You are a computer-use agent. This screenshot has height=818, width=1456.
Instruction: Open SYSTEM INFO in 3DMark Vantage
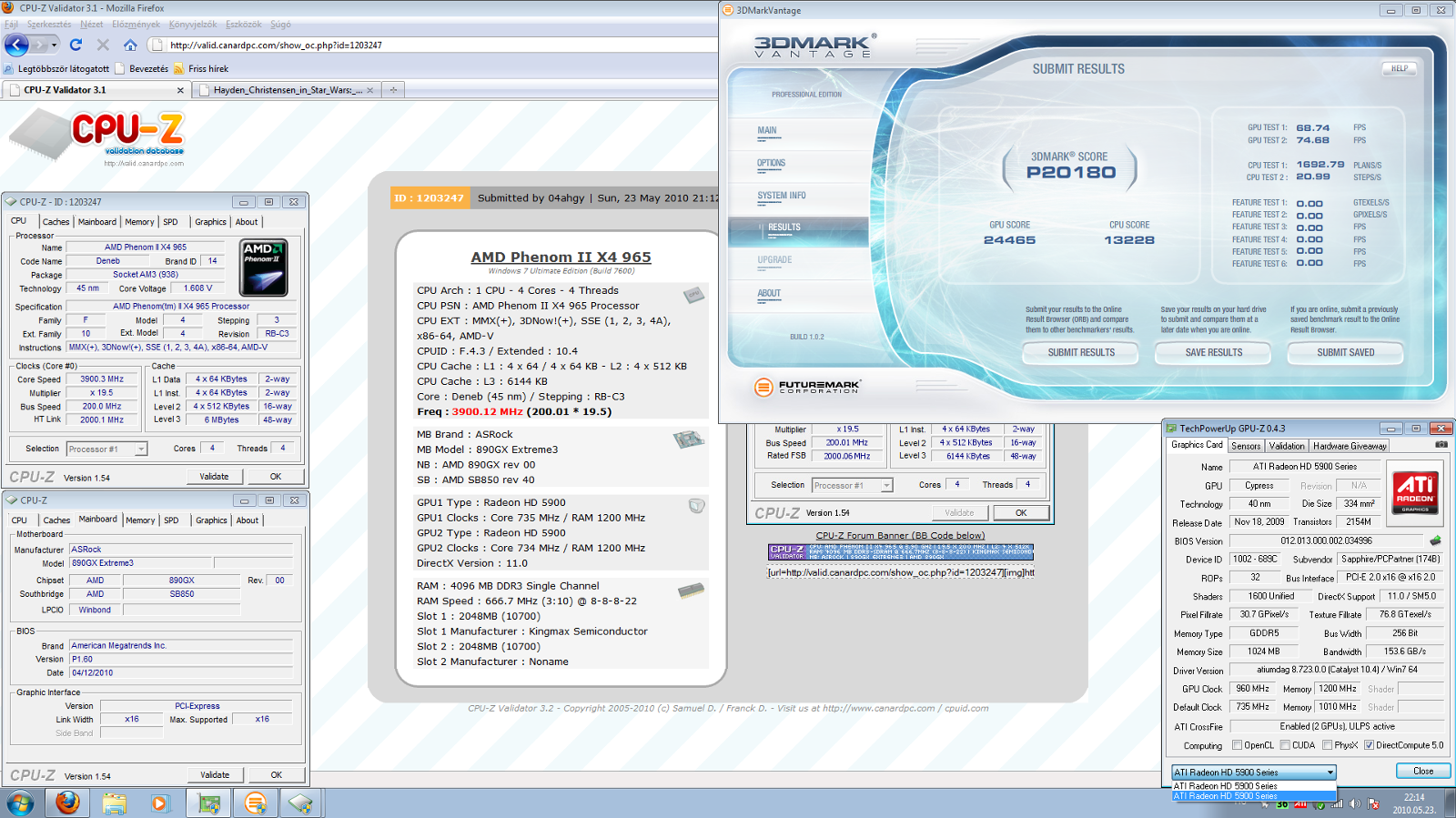click(782, 196)
